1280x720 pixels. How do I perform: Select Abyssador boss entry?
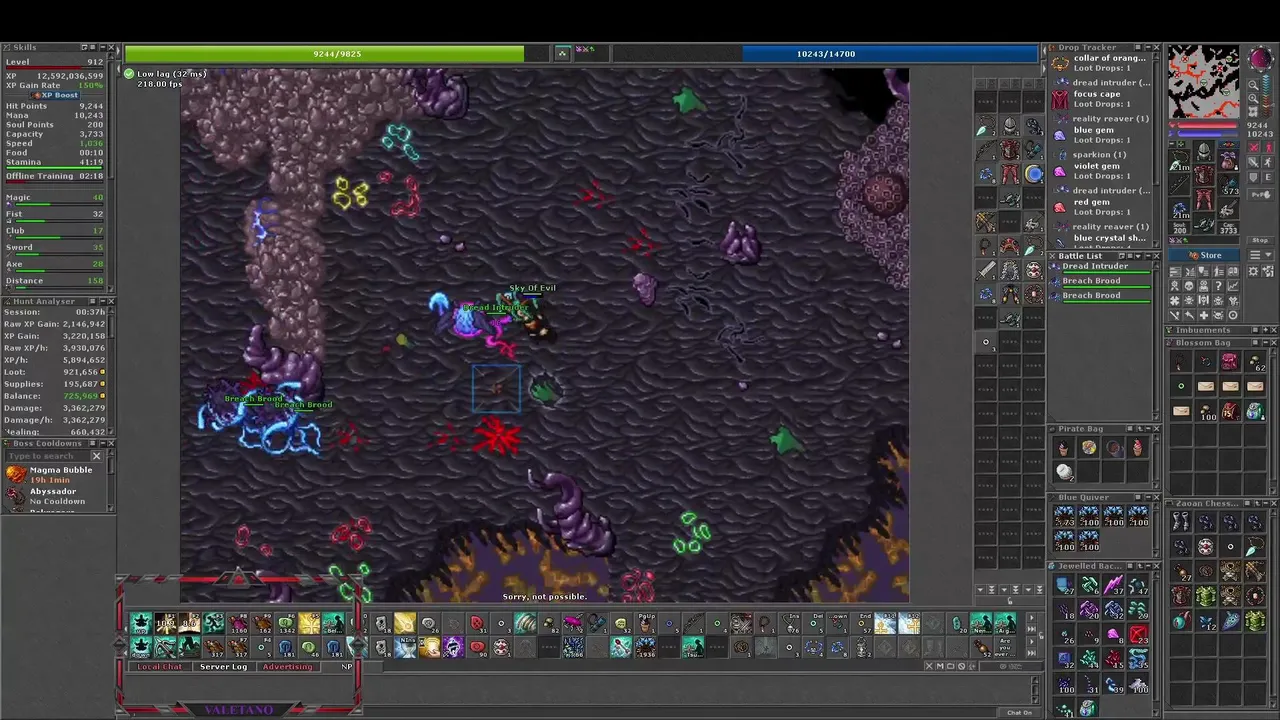pos(55,496)
